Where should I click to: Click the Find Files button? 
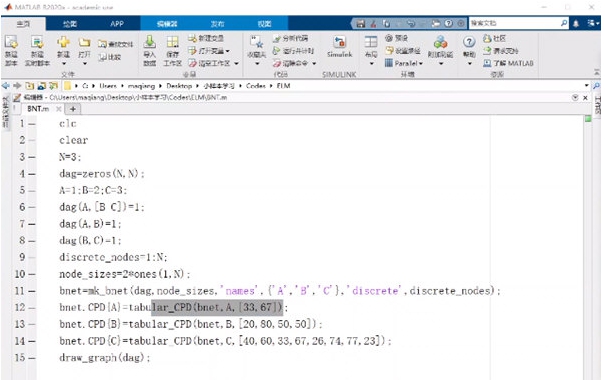(115, 44)
